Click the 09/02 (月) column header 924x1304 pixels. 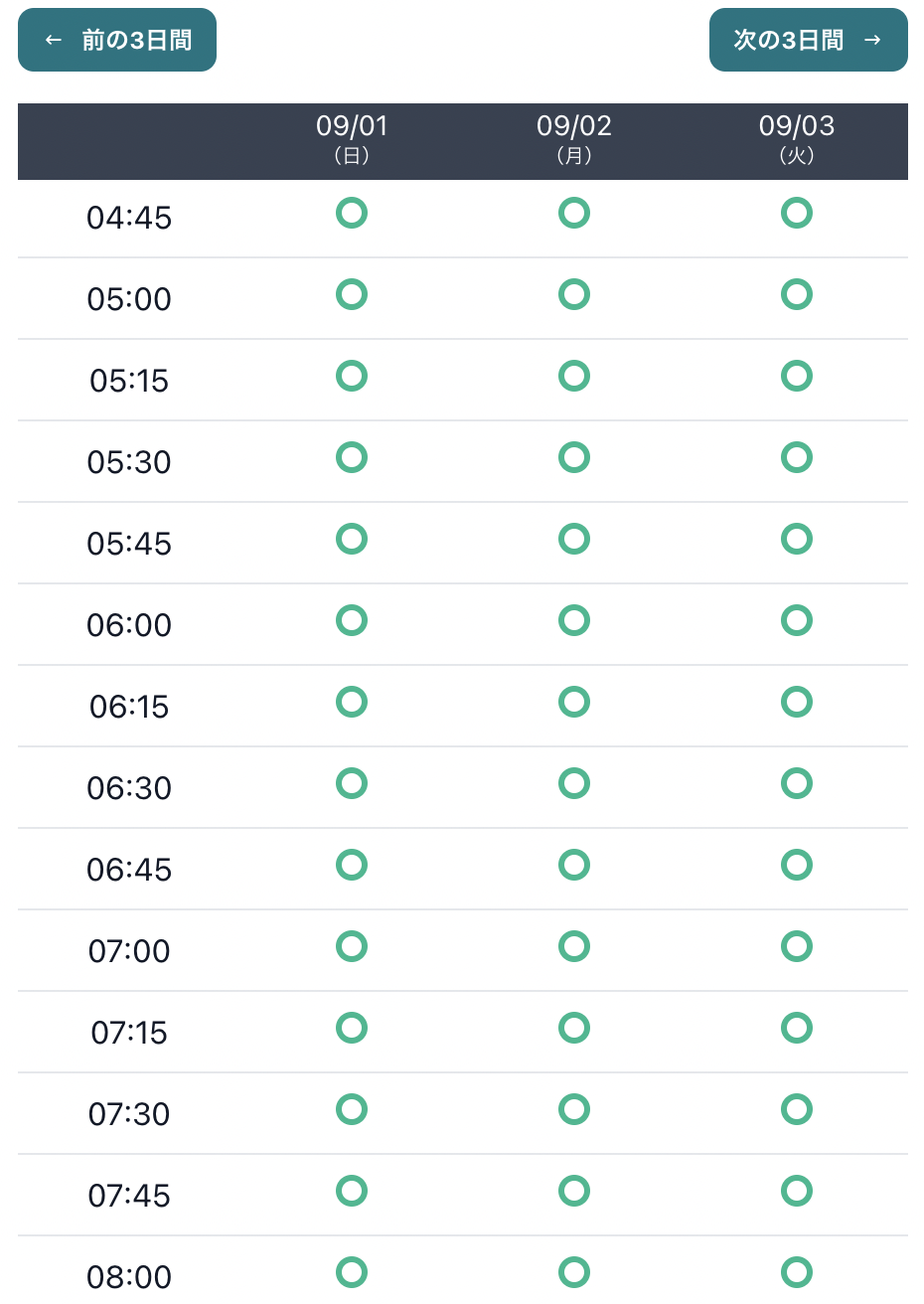tap(574, 139)
